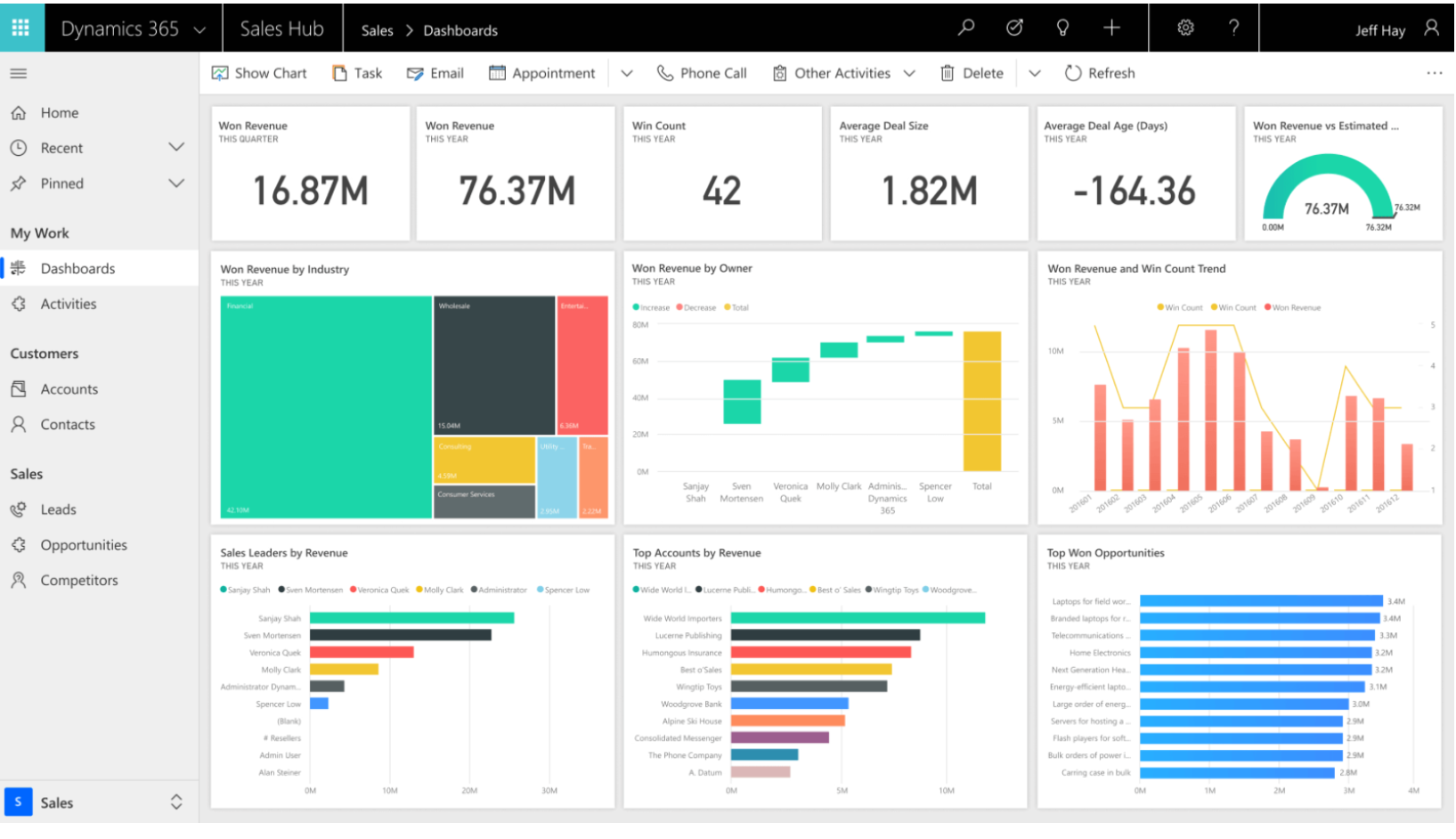Click the Show Chart icon
1456x839 pixels.
click(x=220, y=73)
